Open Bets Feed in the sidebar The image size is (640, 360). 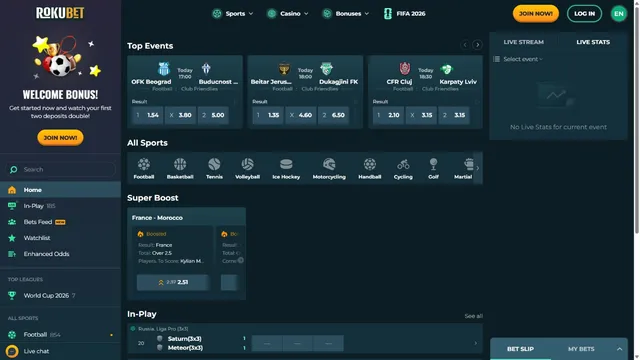tap(60, 222)
